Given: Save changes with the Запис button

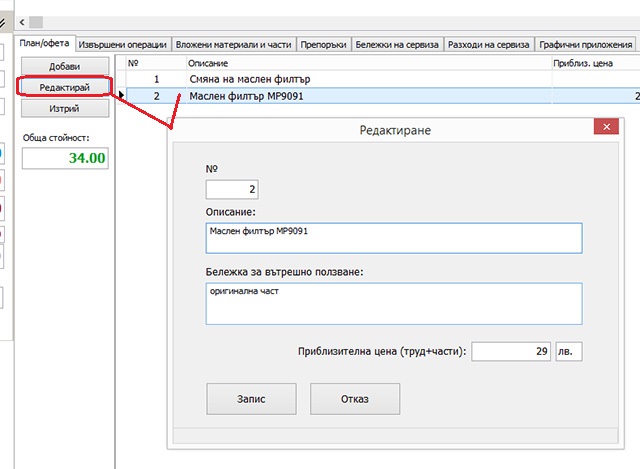Looking at the screenshot, I should 250,399.
